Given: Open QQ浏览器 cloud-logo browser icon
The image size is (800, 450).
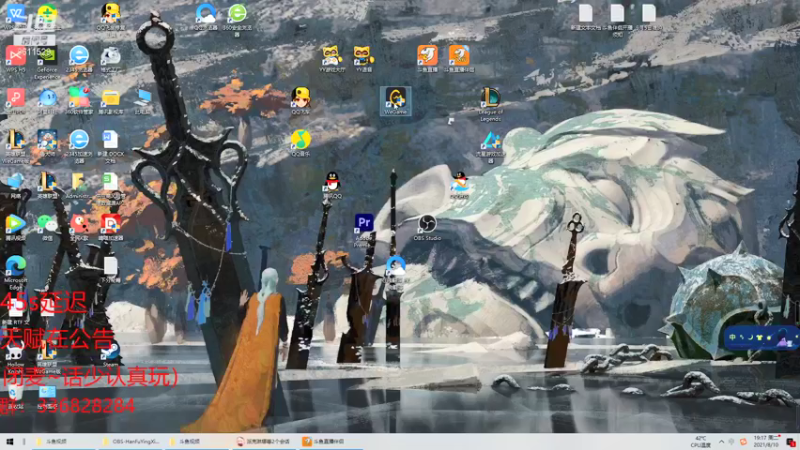Looking at the screenshot, I should coord(206,17).
